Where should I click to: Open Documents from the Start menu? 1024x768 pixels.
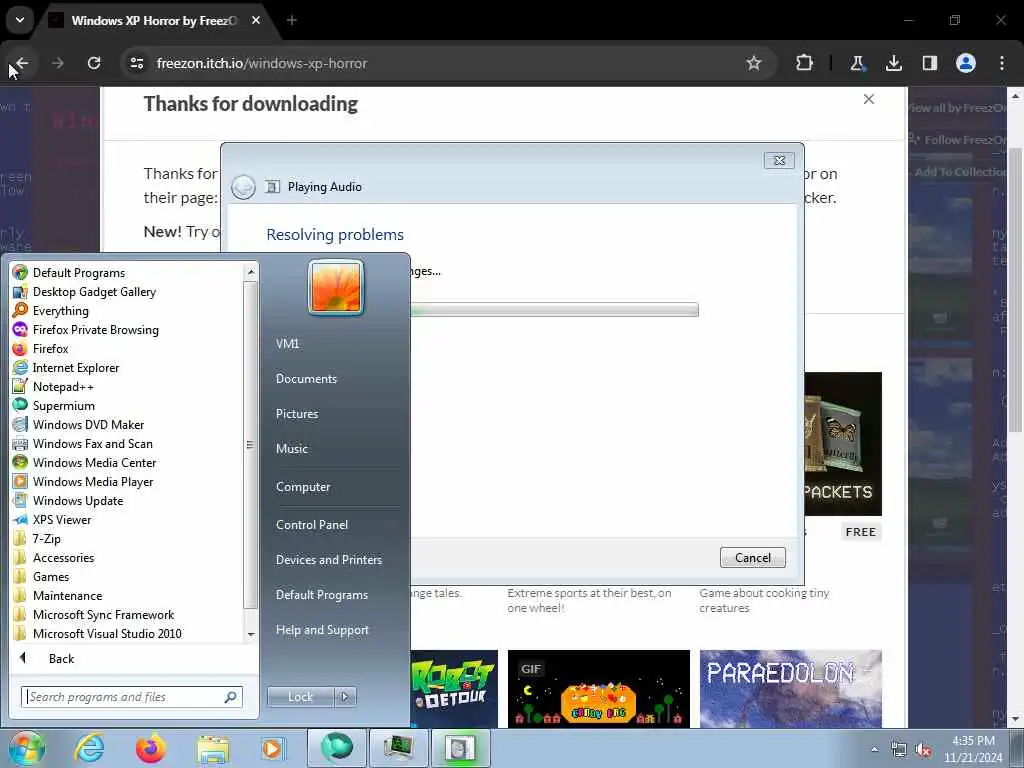pos(306,379)
